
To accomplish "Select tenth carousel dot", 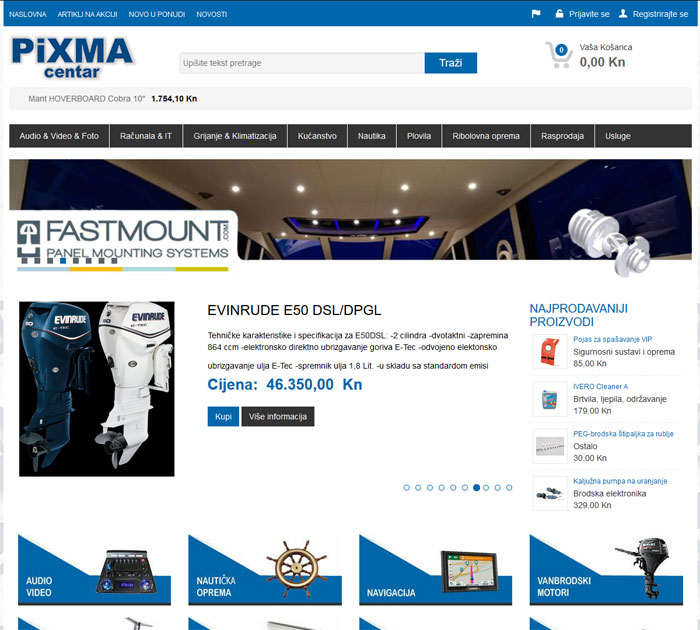I will pyautogui.click(x=509, y=488).
